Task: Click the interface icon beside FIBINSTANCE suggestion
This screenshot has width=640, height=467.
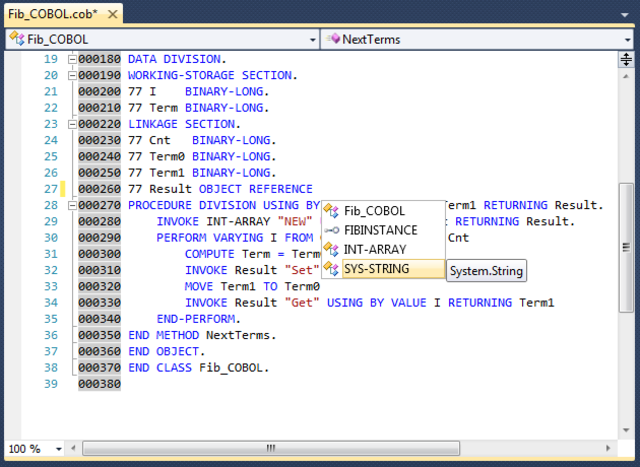Action: pyautogui.click(x=331, y=230)
